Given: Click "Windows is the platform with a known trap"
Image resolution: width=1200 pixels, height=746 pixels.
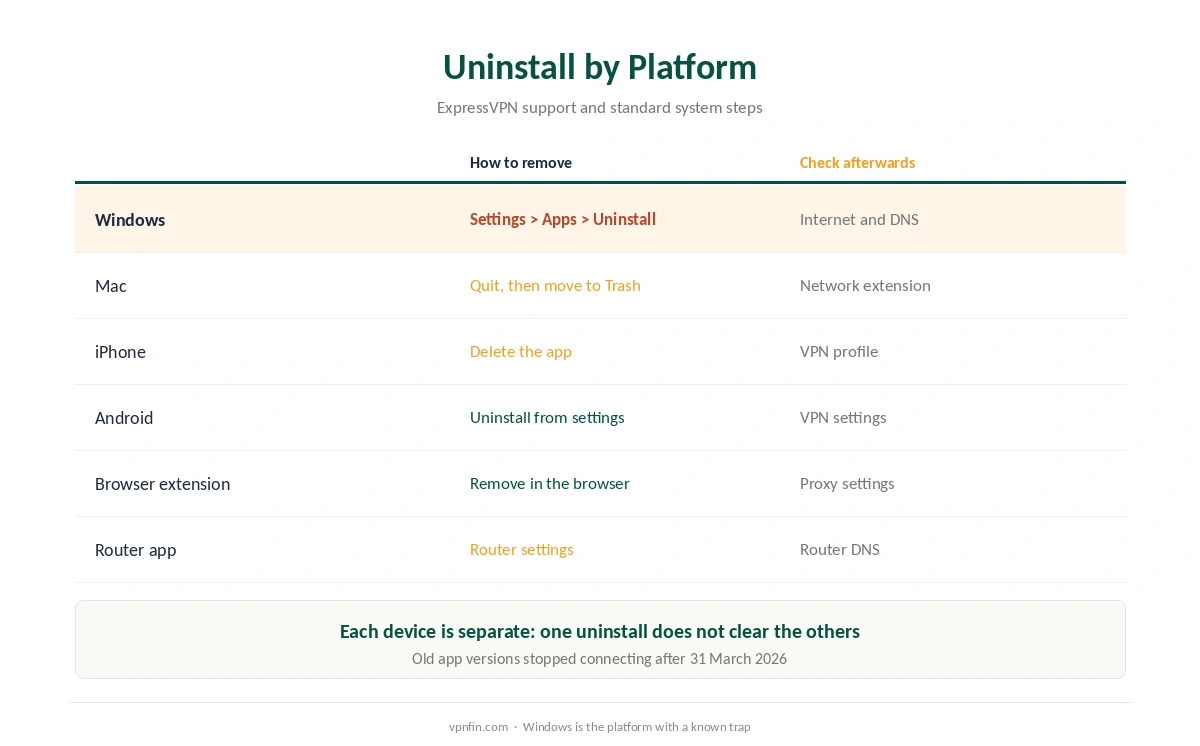Looking at the screenshot, I should 637,727.
